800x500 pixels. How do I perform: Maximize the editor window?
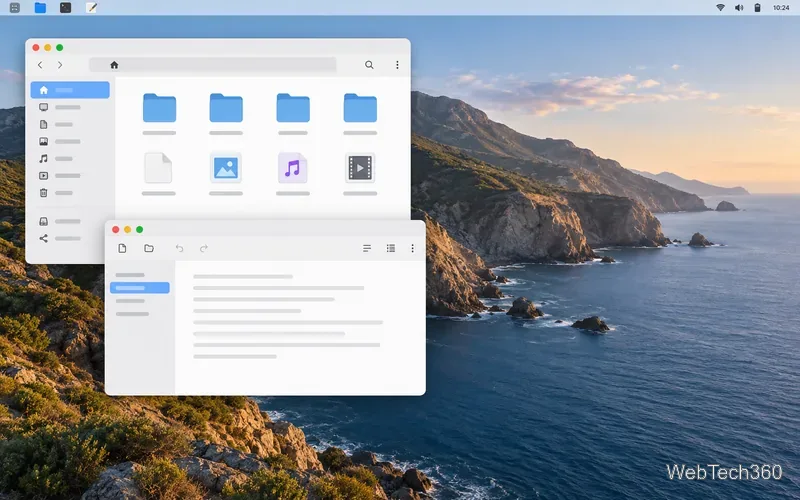coord(139,230)
